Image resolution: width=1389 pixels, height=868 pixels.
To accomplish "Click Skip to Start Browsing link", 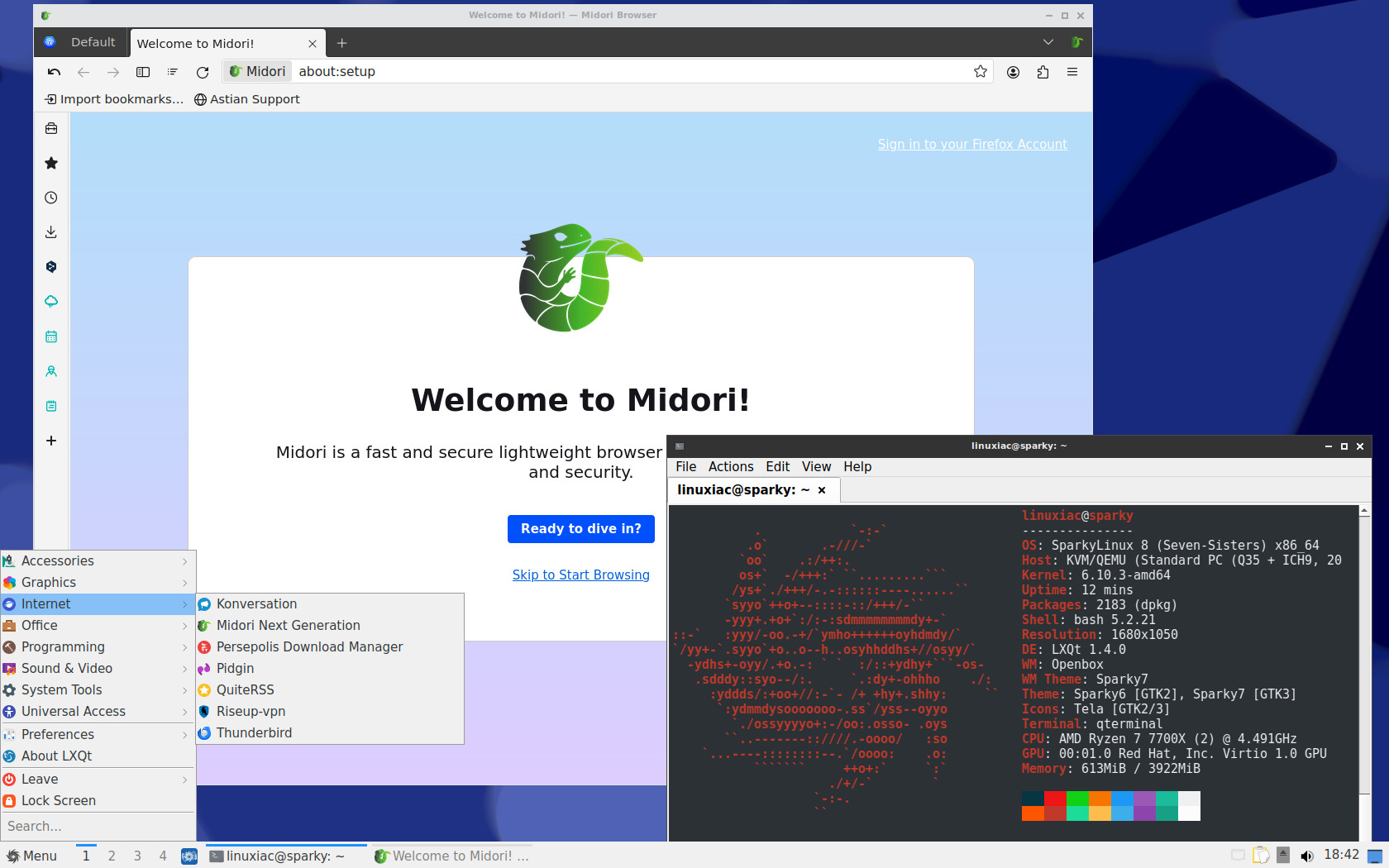I will pyautogui.click(x=581, y=575).
